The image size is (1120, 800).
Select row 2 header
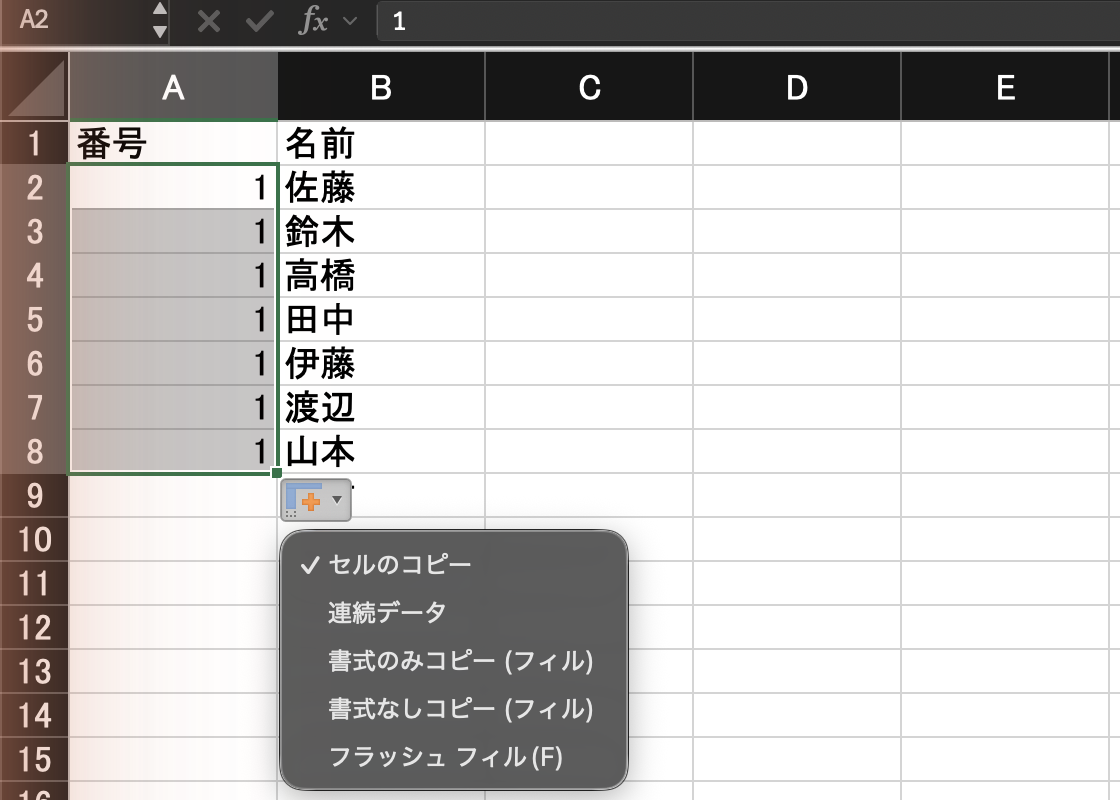pos(34,188)
